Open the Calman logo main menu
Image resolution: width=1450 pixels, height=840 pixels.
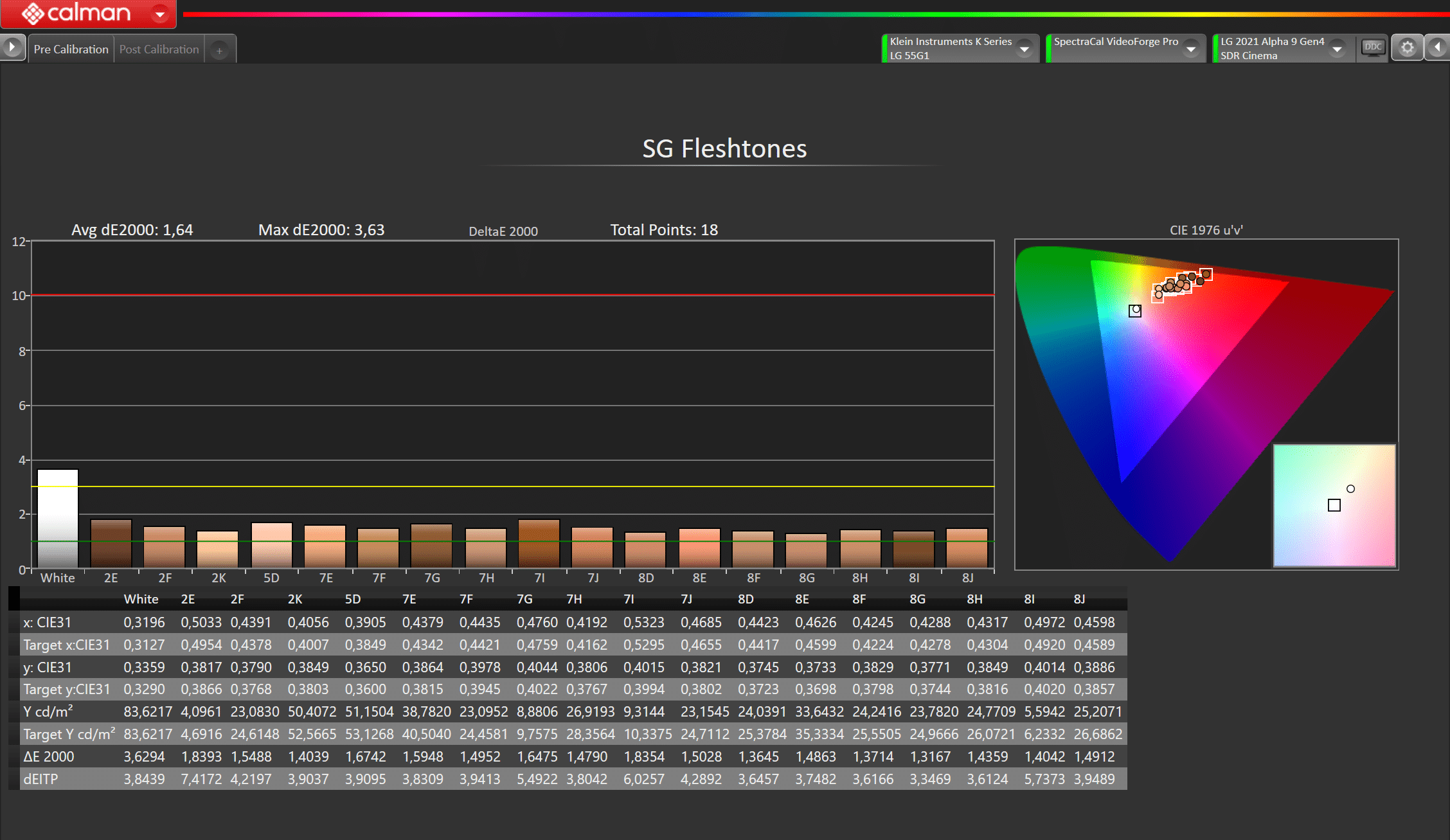[77, 13]
